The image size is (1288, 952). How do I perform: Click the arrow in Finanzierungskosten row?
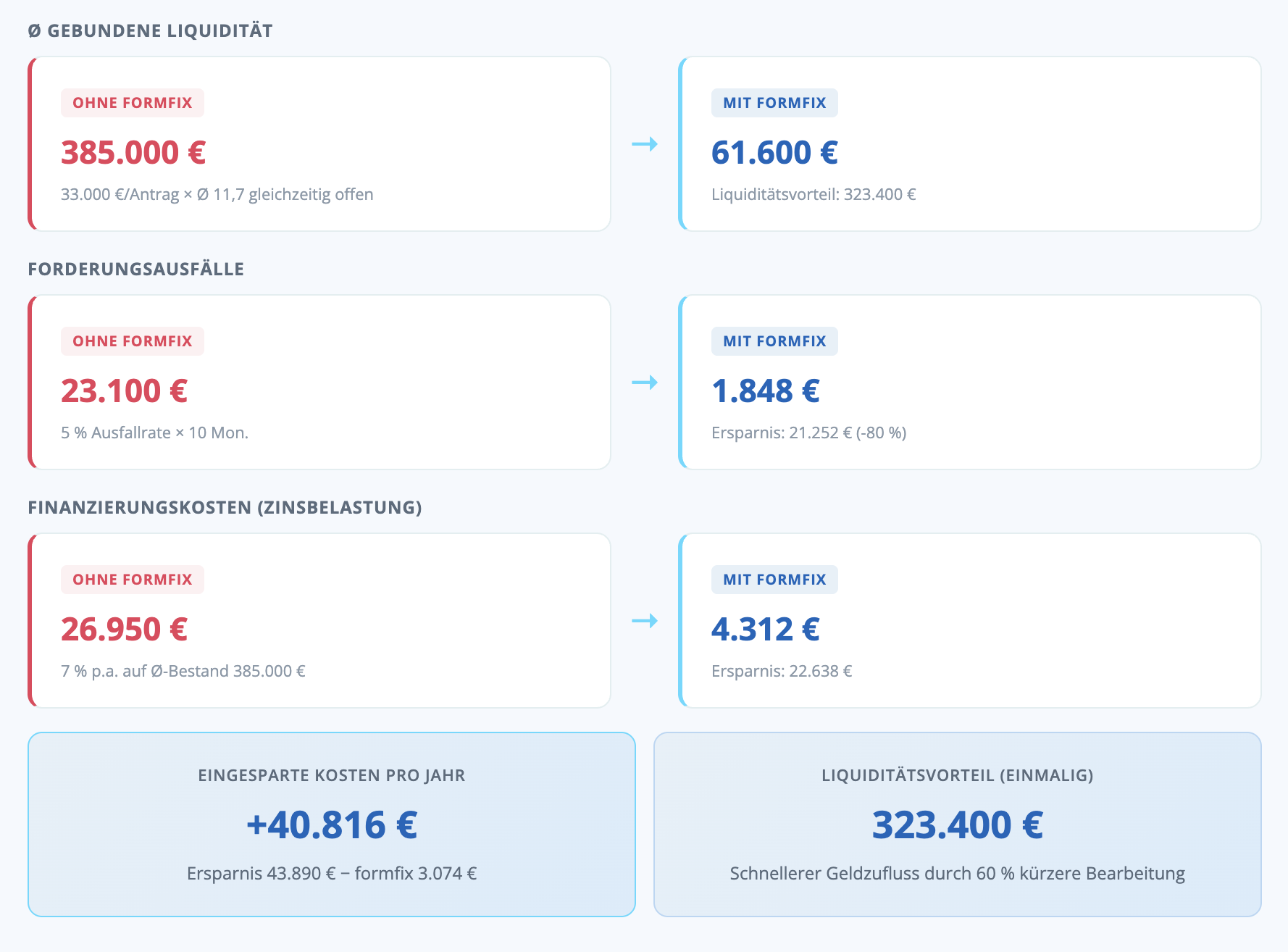click(645, 621)
